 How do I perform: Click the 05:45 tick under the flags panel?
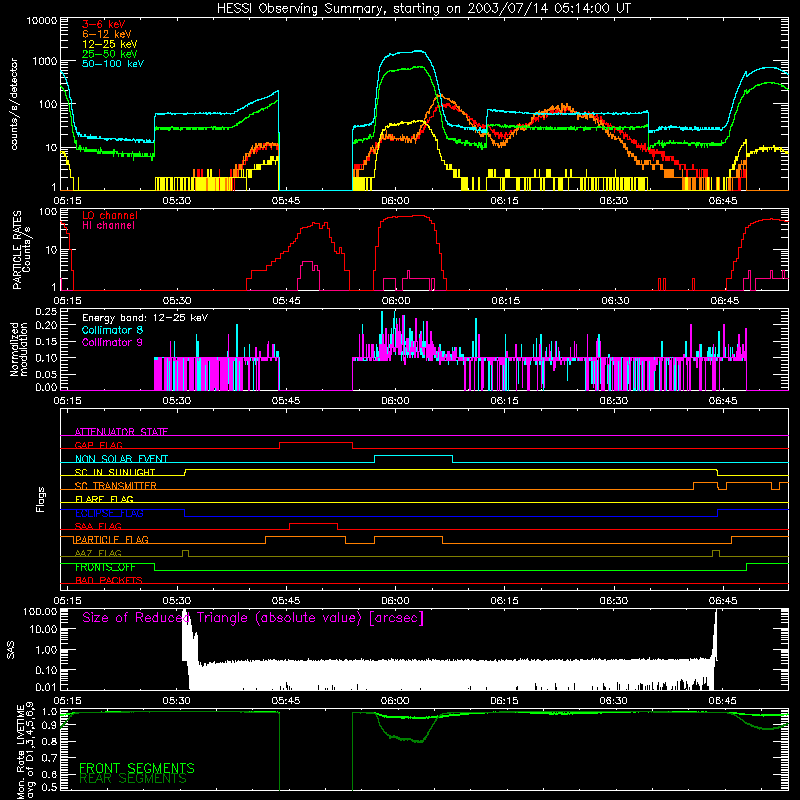[286, 601]
